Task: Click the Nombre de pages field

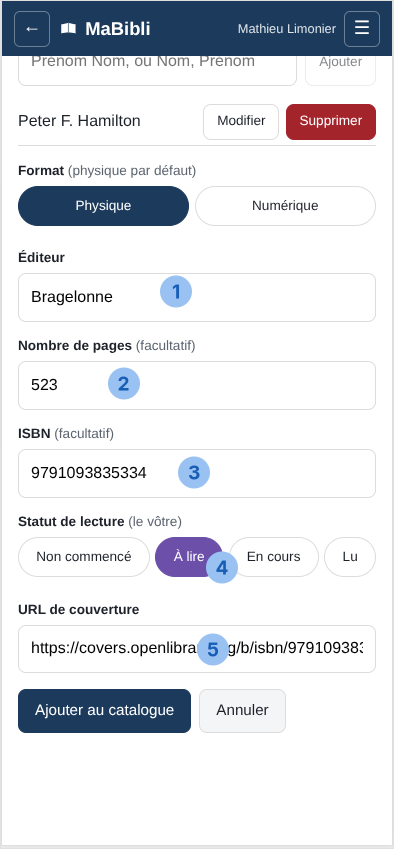Action: click(x=197, y=386)
